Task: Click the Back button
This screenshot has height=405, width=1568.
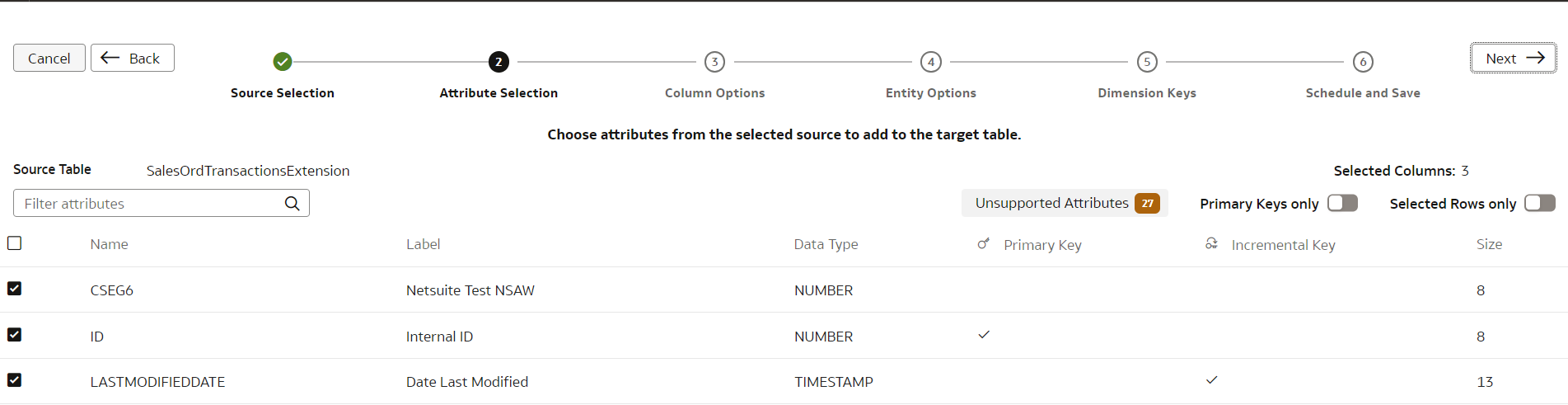Action: coord(133,58)
